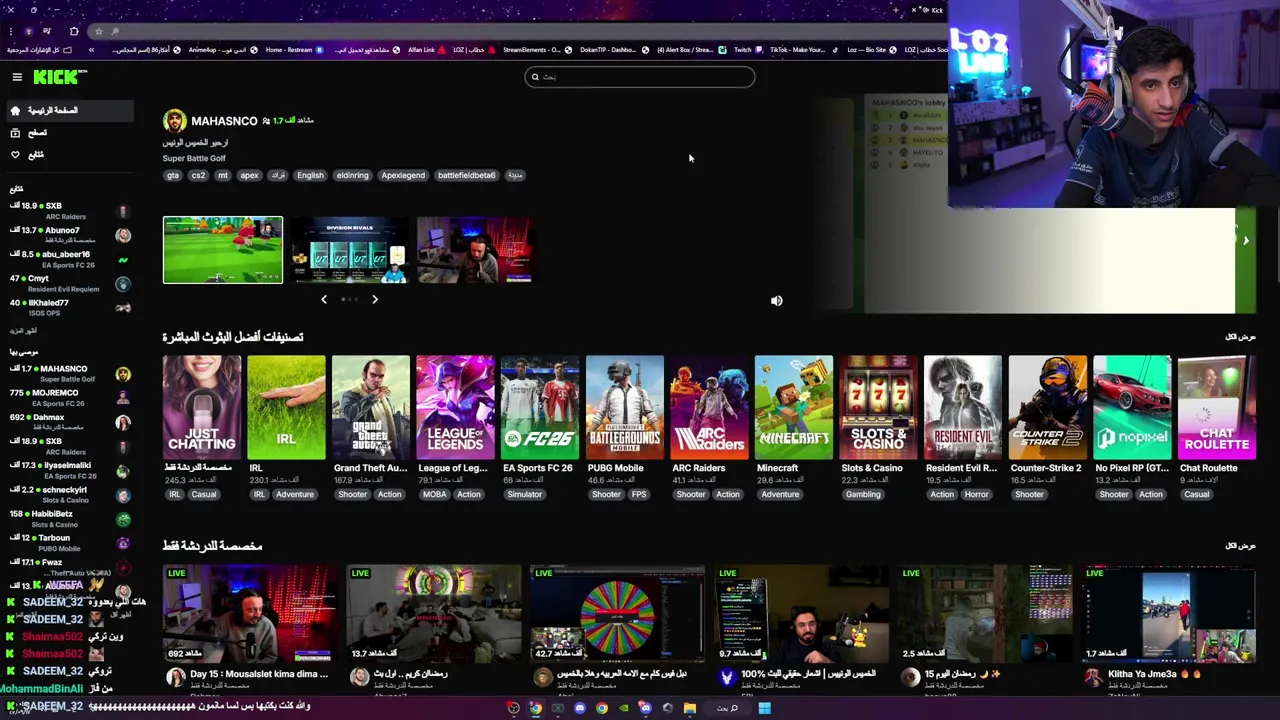Click the 'Apexlegend' tag chip
Image resolution: width=1280 pixels, height=720 pixels.
click(403, 175)
